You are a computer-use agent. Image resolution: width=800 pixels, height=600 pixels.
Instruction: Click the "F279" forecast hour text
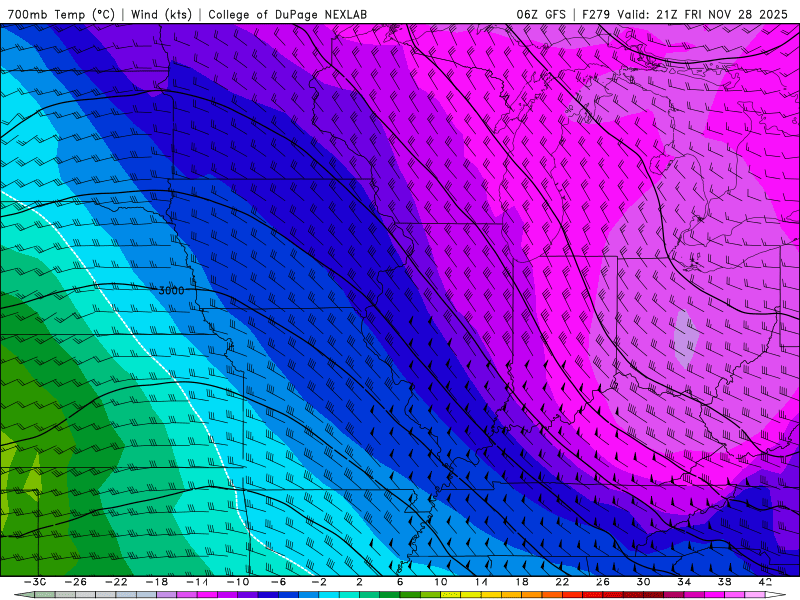point(596,14)
